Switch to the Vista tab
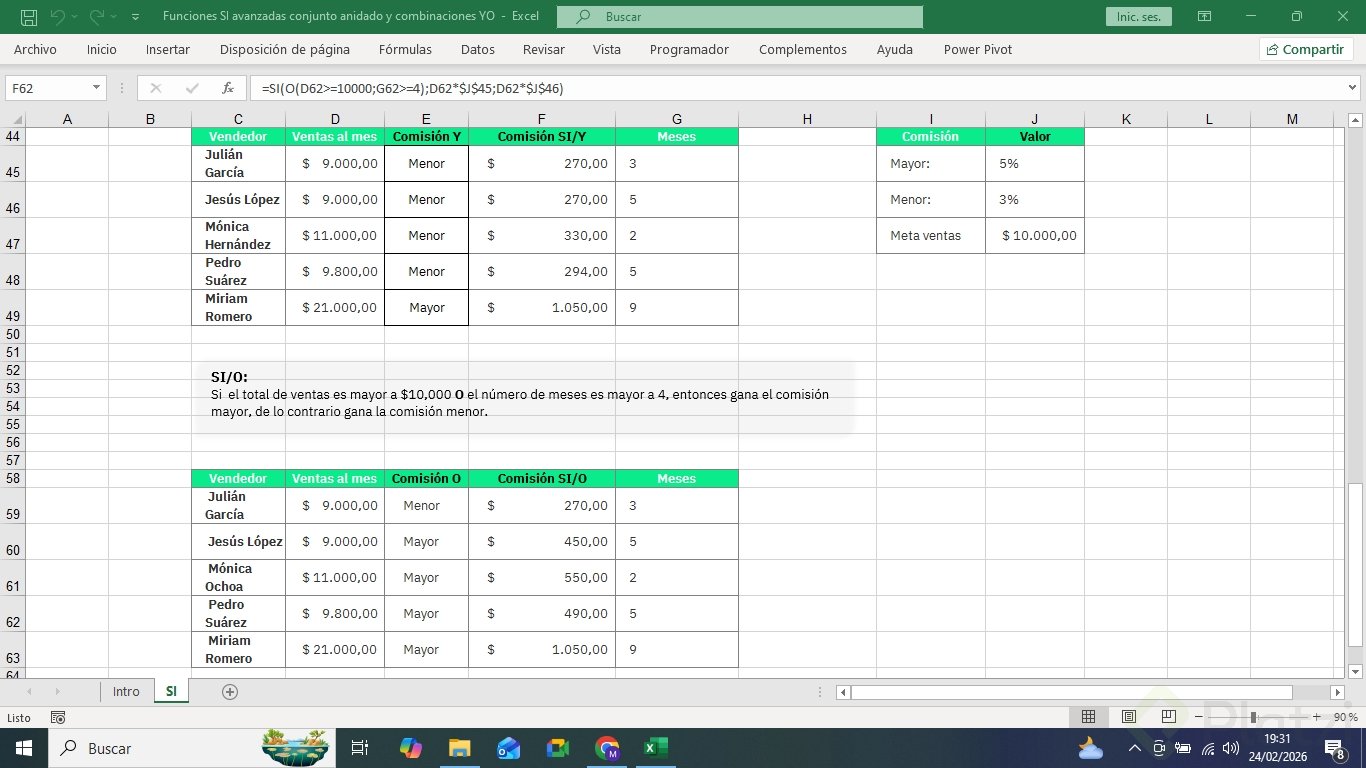This screenshot has width=1366, height=768. [607, 49]
